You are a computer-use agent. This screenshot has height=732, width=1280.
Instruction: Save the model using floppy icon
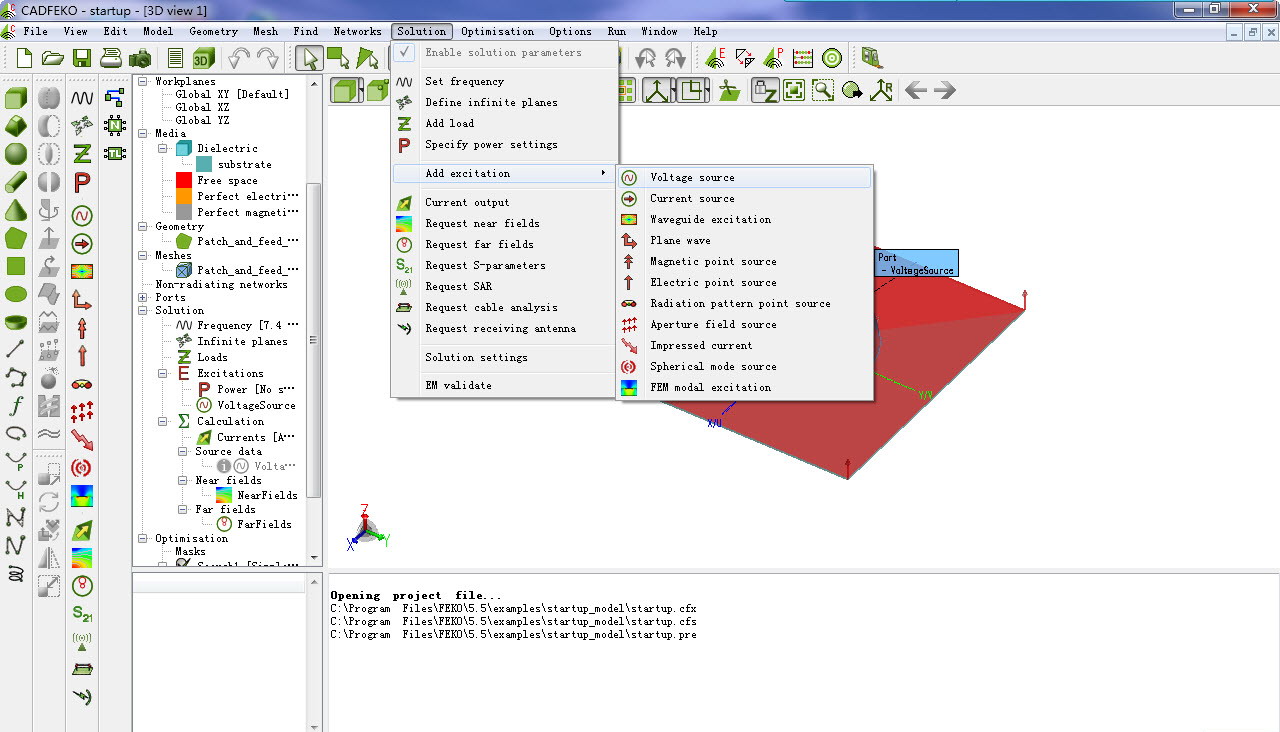[x=82, y=58]
